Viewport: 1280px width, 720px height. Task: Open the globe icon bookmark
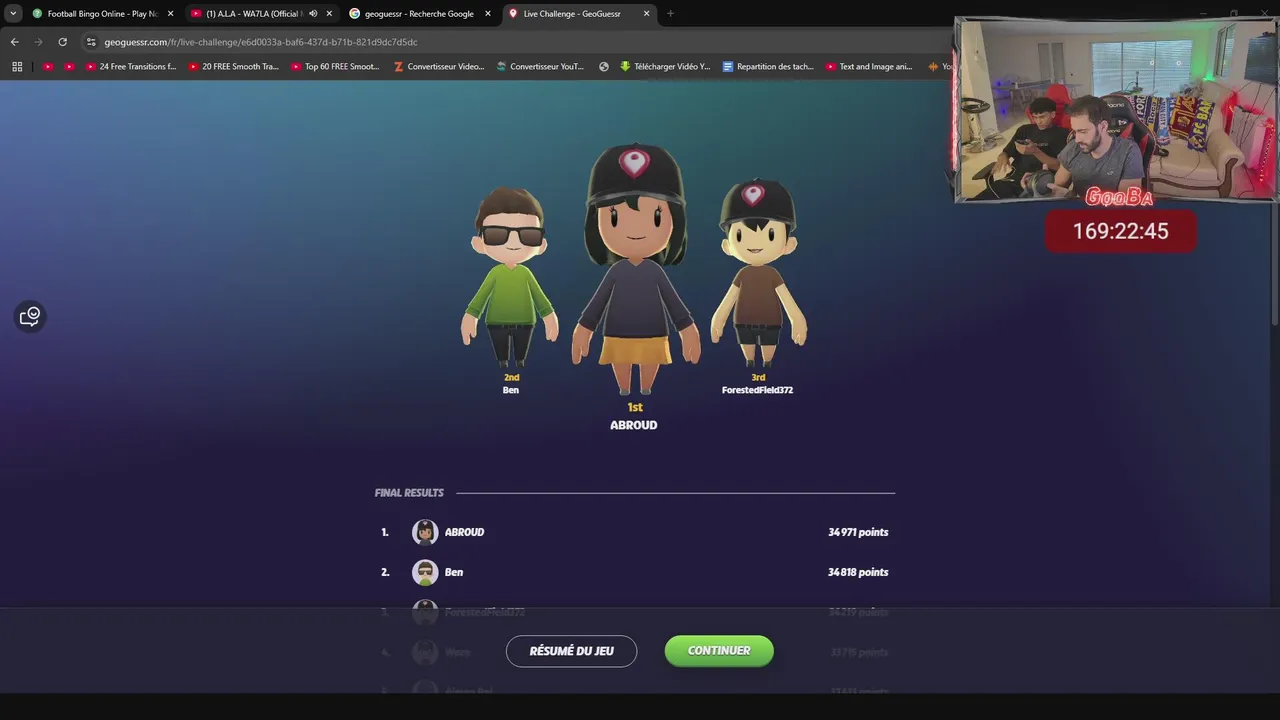pos(604,67)
